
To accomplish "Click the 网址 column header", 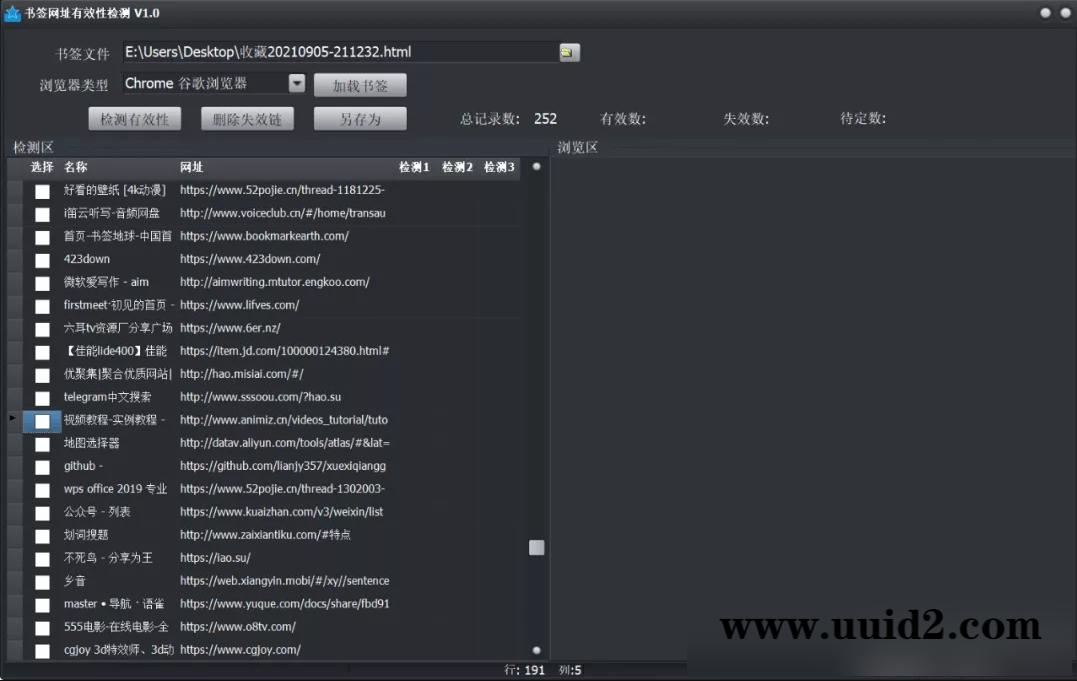I will (191, 167).
